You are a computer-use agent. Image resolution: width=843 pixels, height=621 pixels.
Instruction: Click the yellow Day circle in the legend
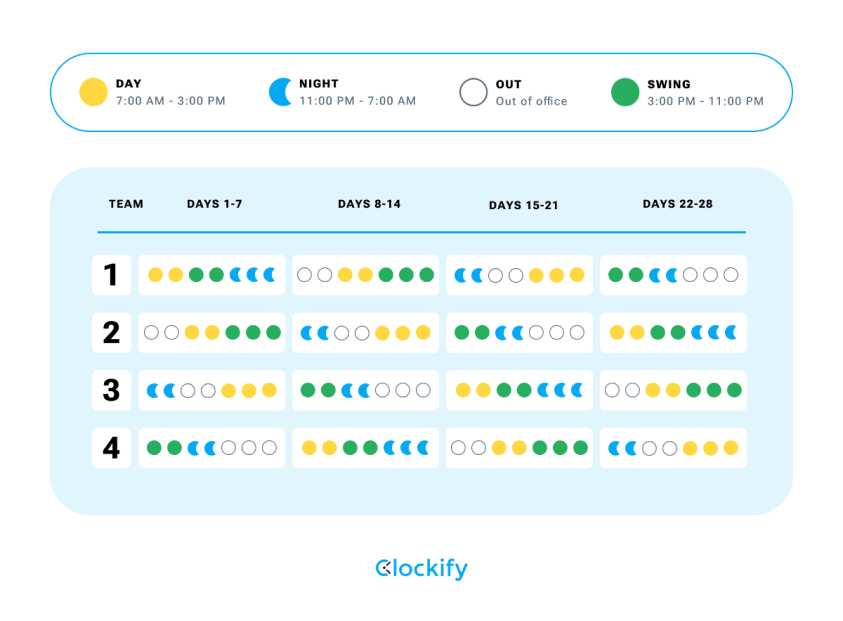[x=93, y=92]
